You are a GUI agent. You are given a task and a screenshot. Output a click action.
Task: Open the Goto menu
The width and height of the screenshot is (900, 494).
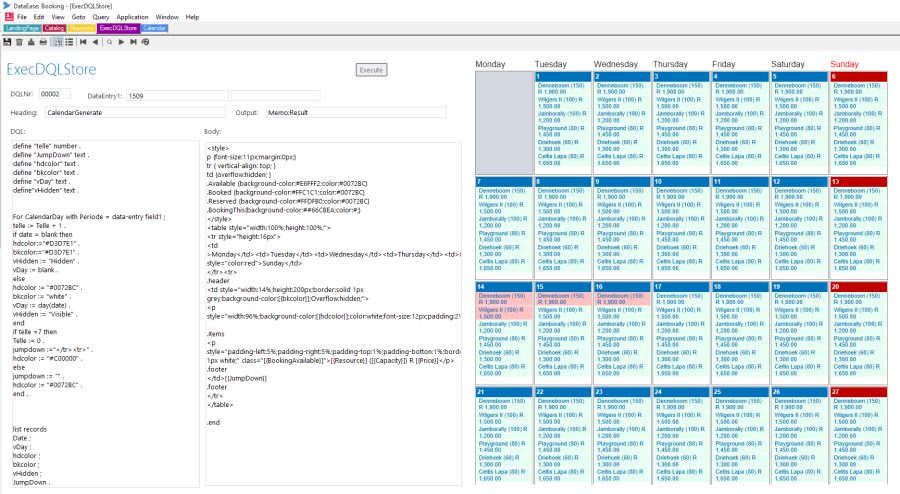coord(79,17)
